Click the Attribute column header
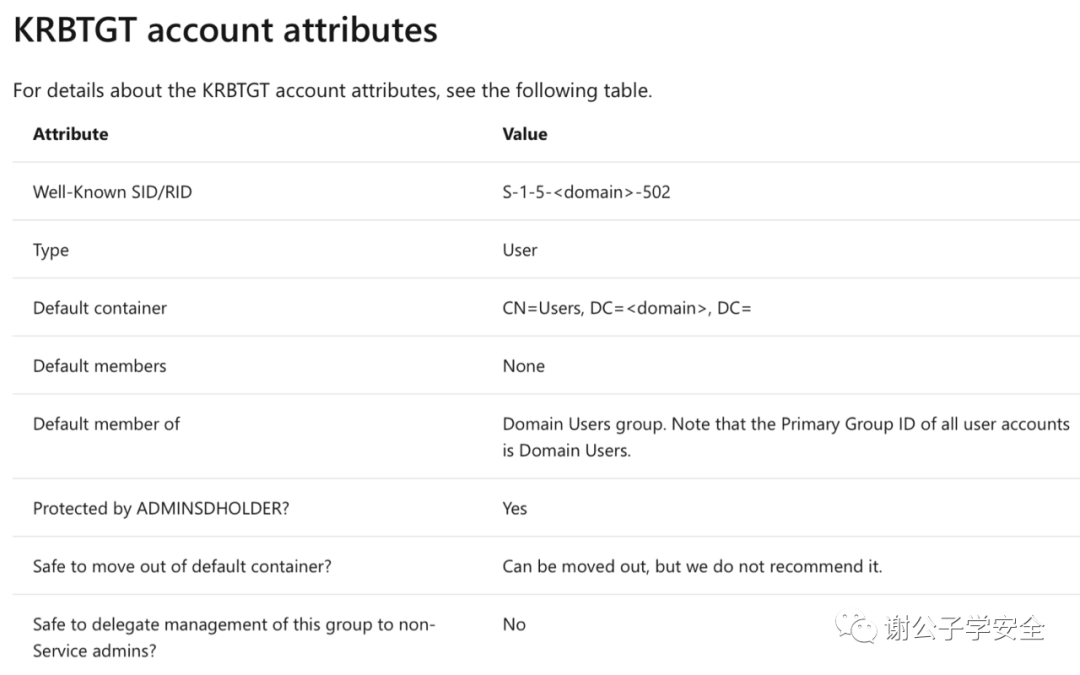The width and height of the screenshot is (1080, 675). tap(70, 134)
